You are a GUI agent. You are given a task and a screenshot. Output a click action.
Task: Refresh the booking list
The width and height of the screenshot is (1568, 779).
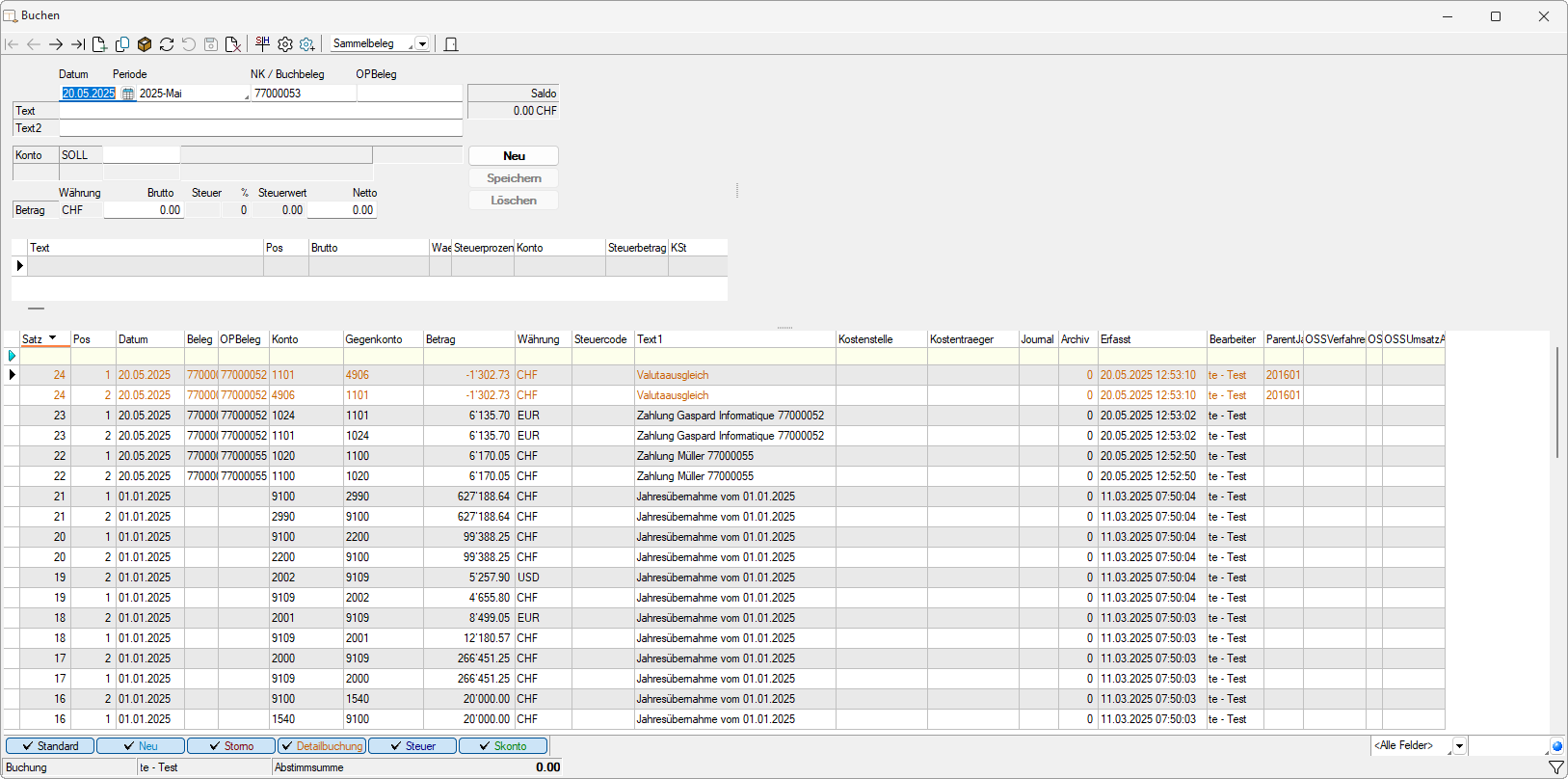(x=167, y=44)
